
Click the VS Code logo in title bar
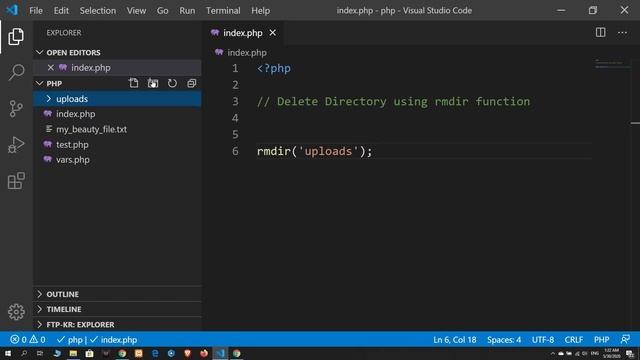(x=12, y=10)
